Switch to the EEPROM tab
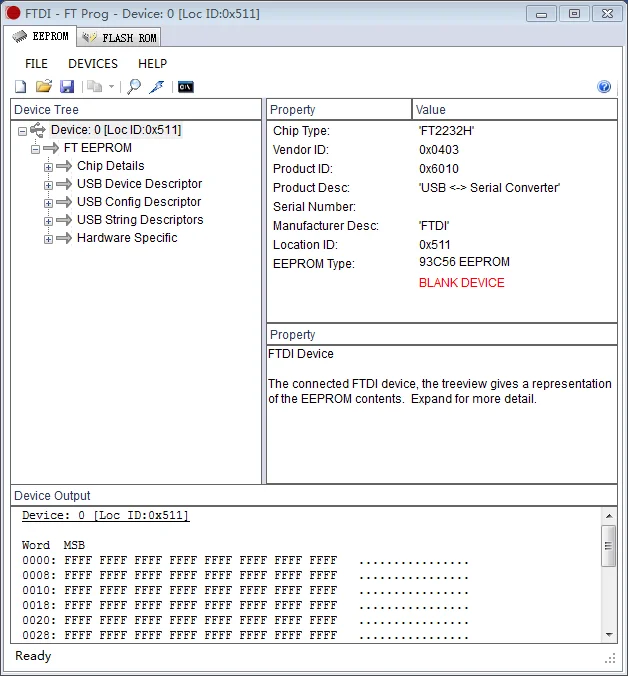 point(40,36)
